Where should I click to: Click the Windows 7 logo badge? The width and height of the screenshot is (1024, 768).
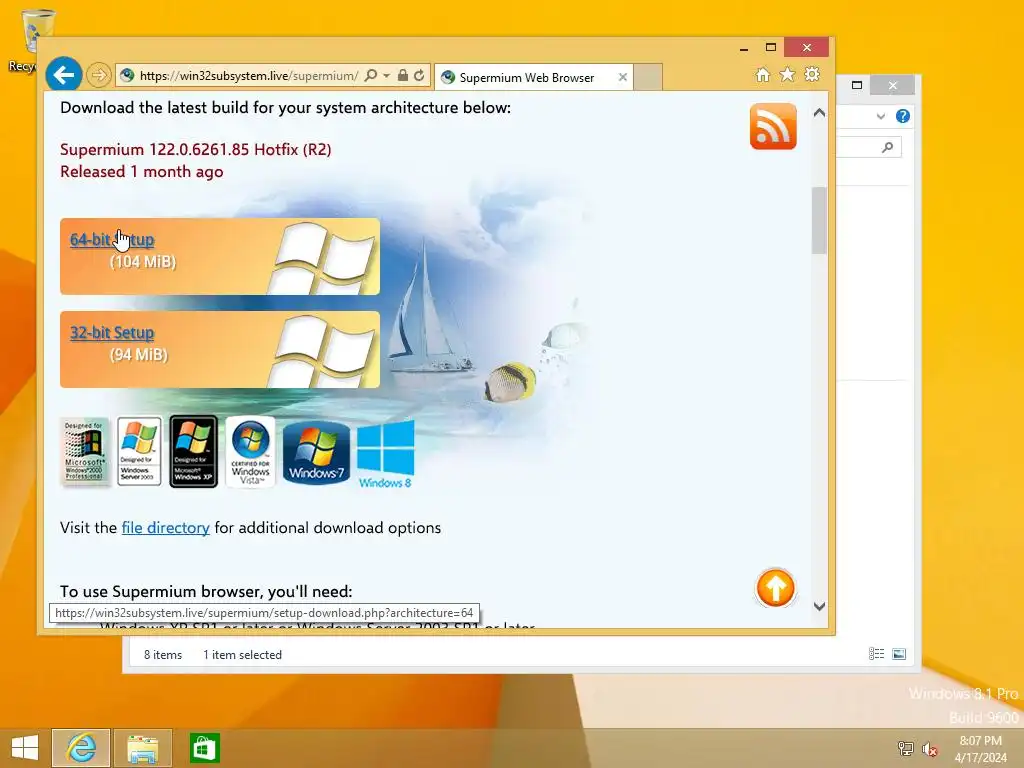click(316, 453)
